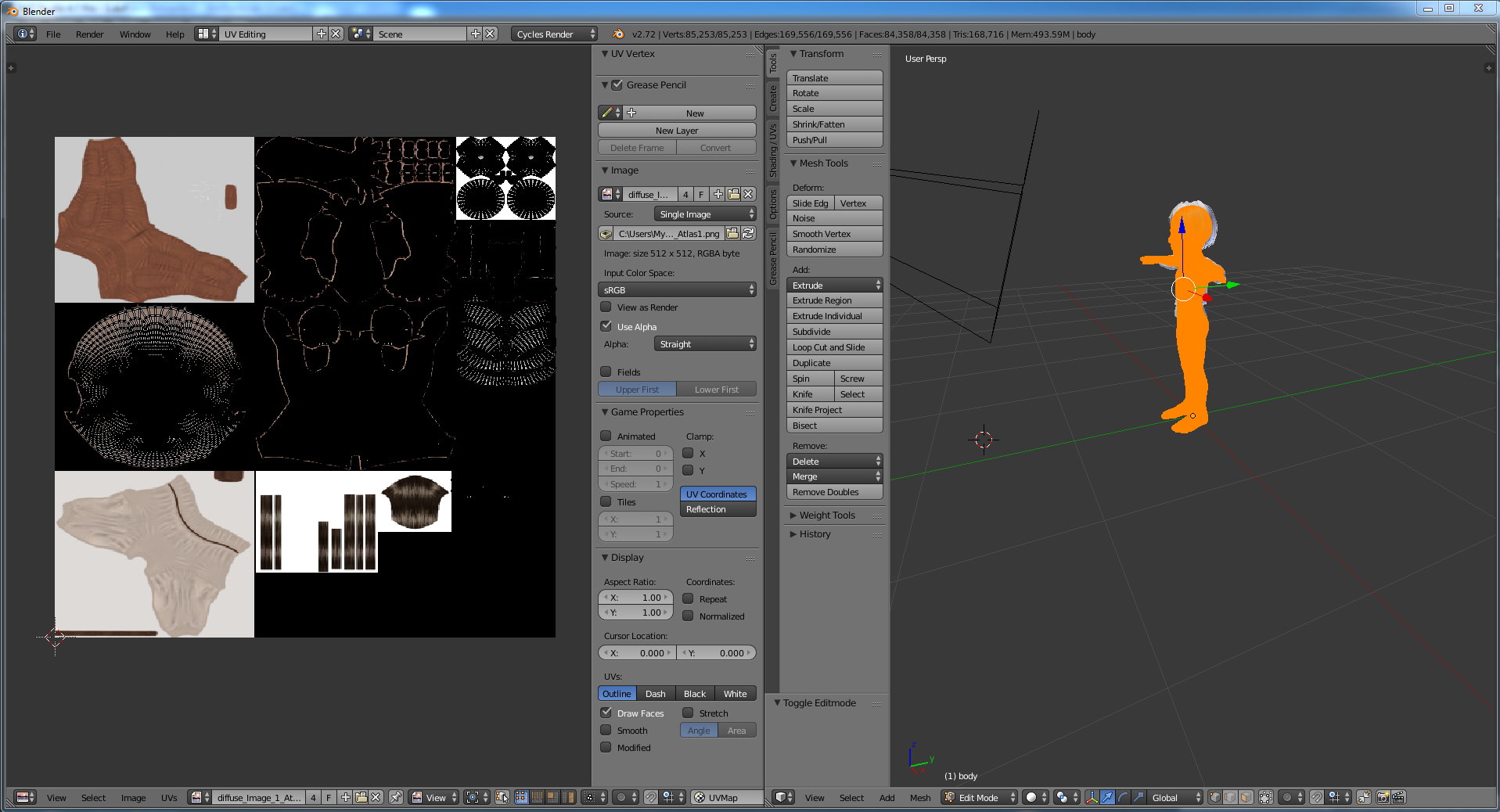This screenshot has height=812, width=1500.
Task: Enable snapping via the magnet icon
Action: [x=1316, y=798]
